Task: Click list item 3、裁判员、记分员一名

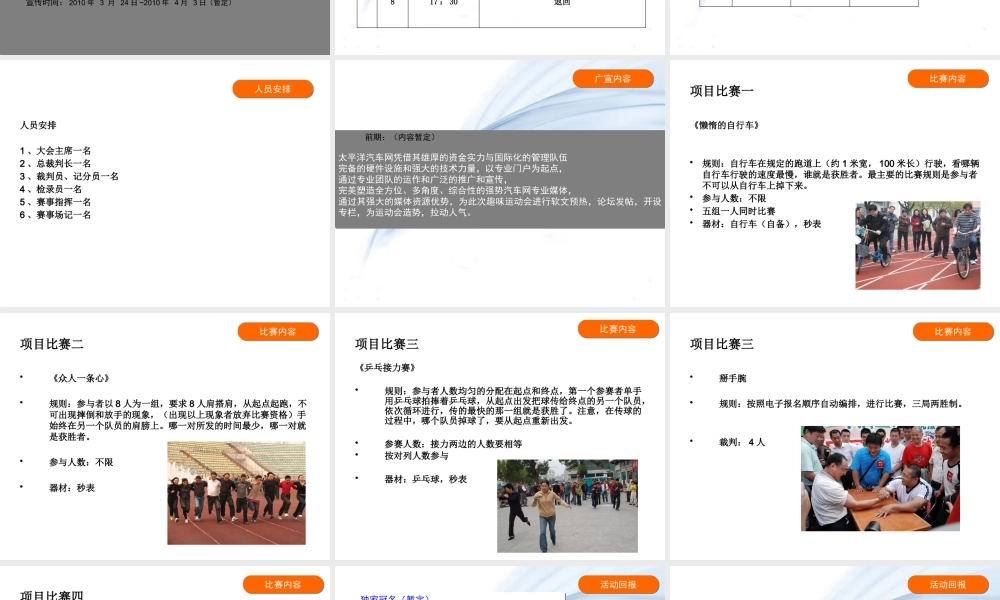Action: (69, 176)
